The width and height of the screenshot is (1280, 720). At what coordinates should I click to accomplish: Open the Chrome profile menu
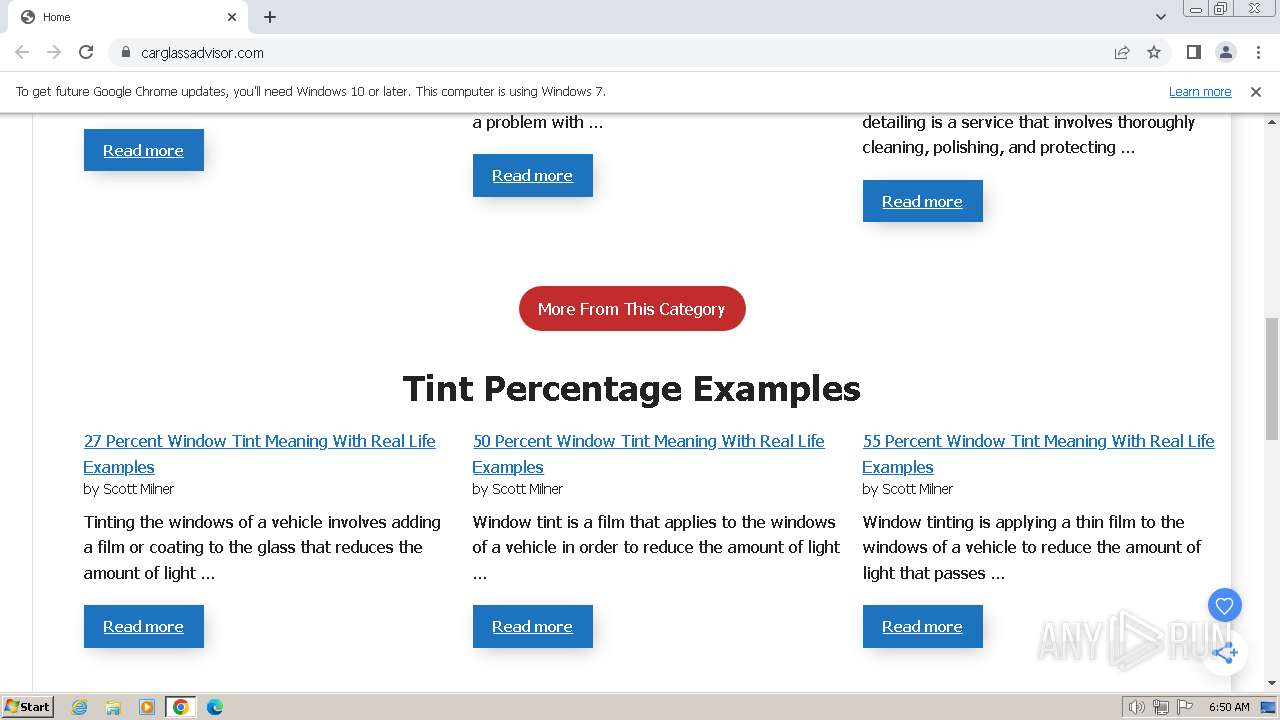1225,52
